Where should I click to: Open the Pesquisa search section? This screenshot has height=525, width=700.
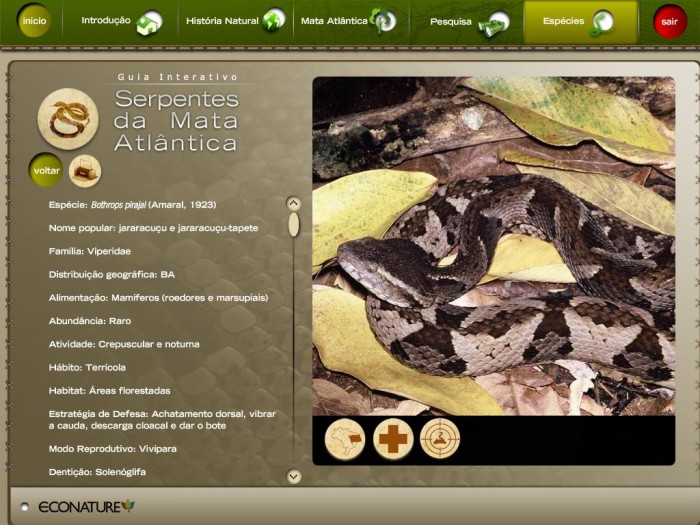coord(450,21)
